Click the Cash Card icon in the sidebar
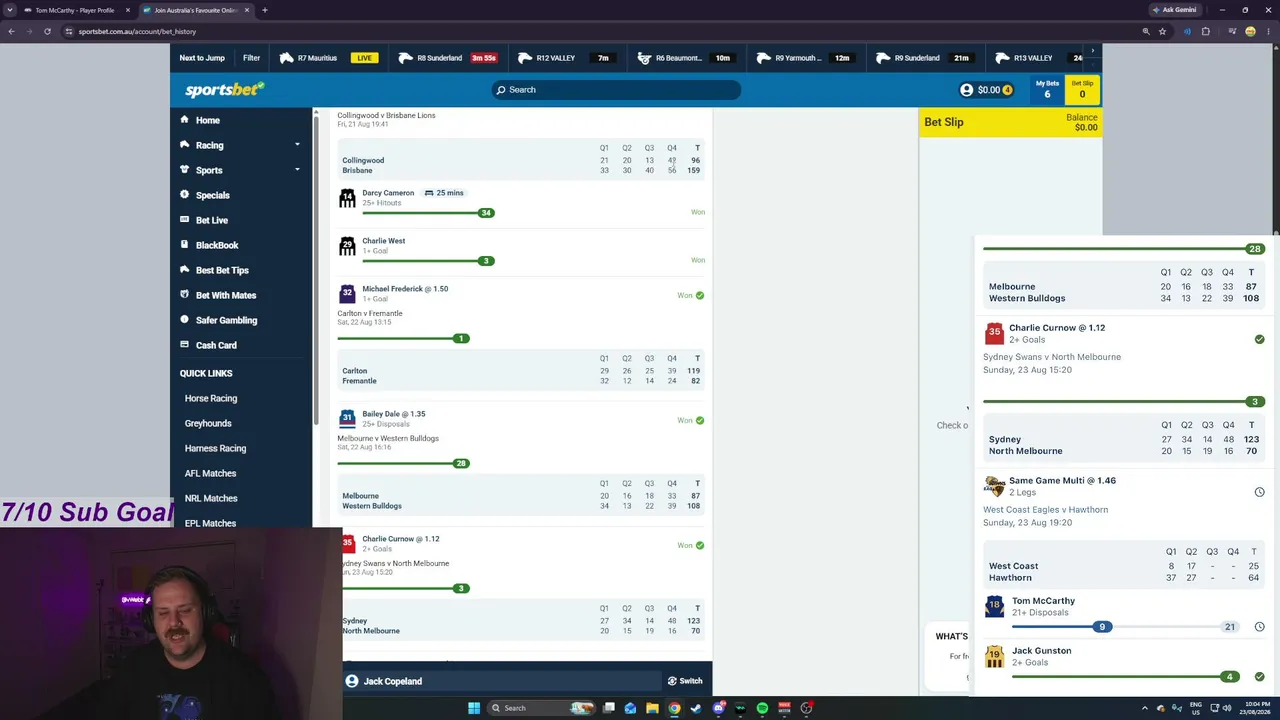 (184, 345)
